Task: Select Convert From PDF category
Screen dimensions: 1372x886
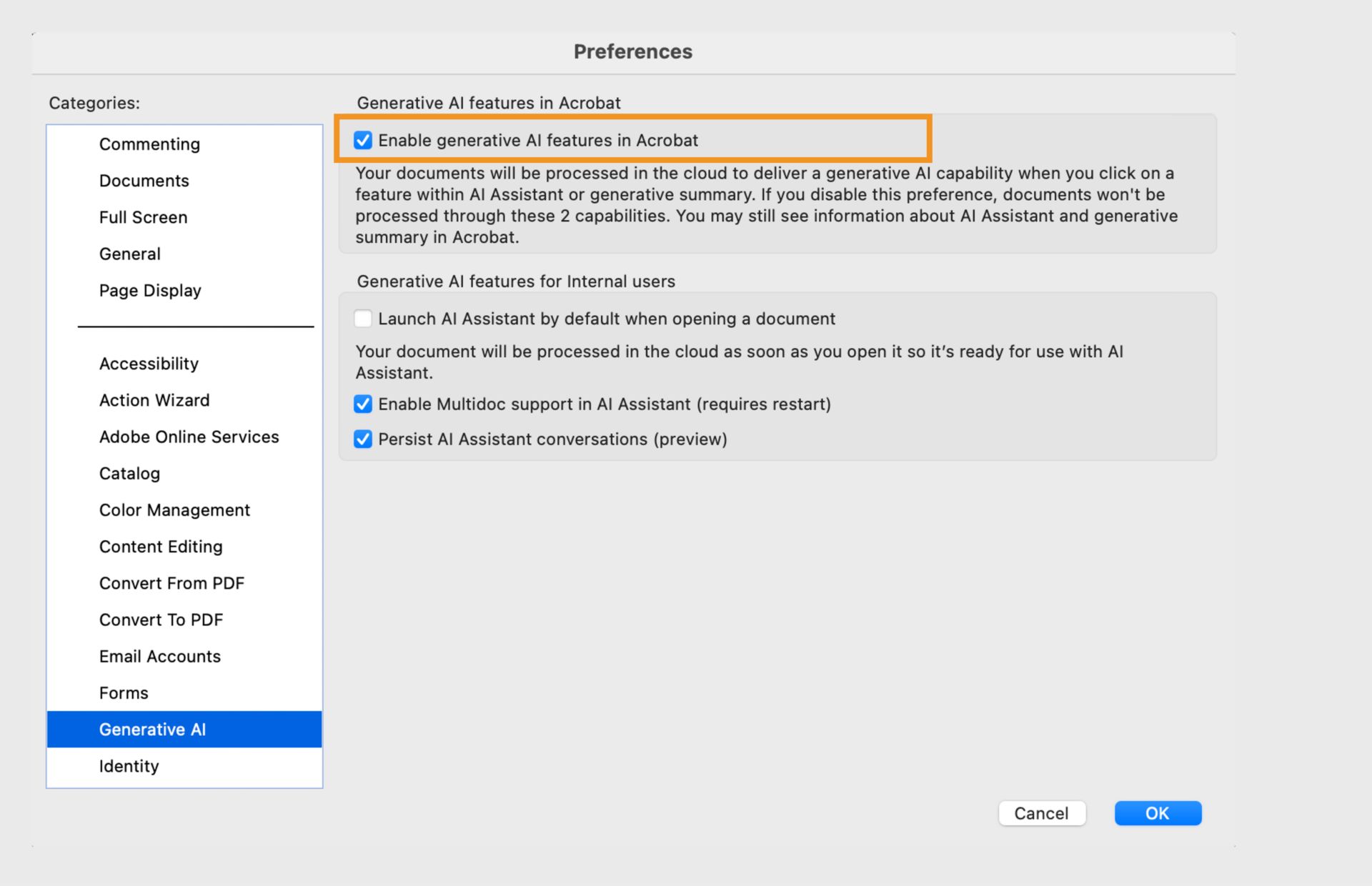Action: 171,583
